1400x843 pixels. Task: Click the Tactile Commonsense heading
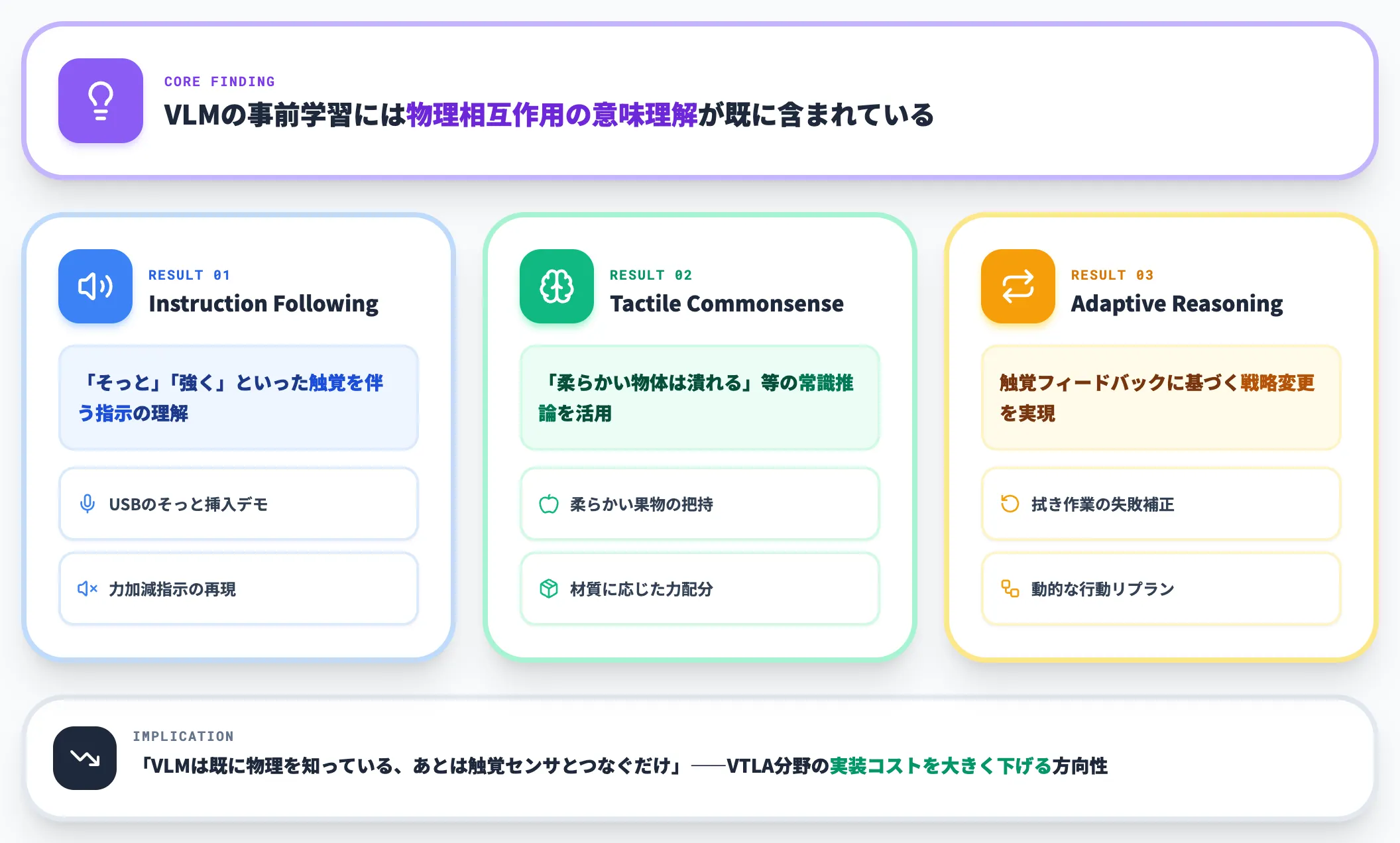coord(727,304)
